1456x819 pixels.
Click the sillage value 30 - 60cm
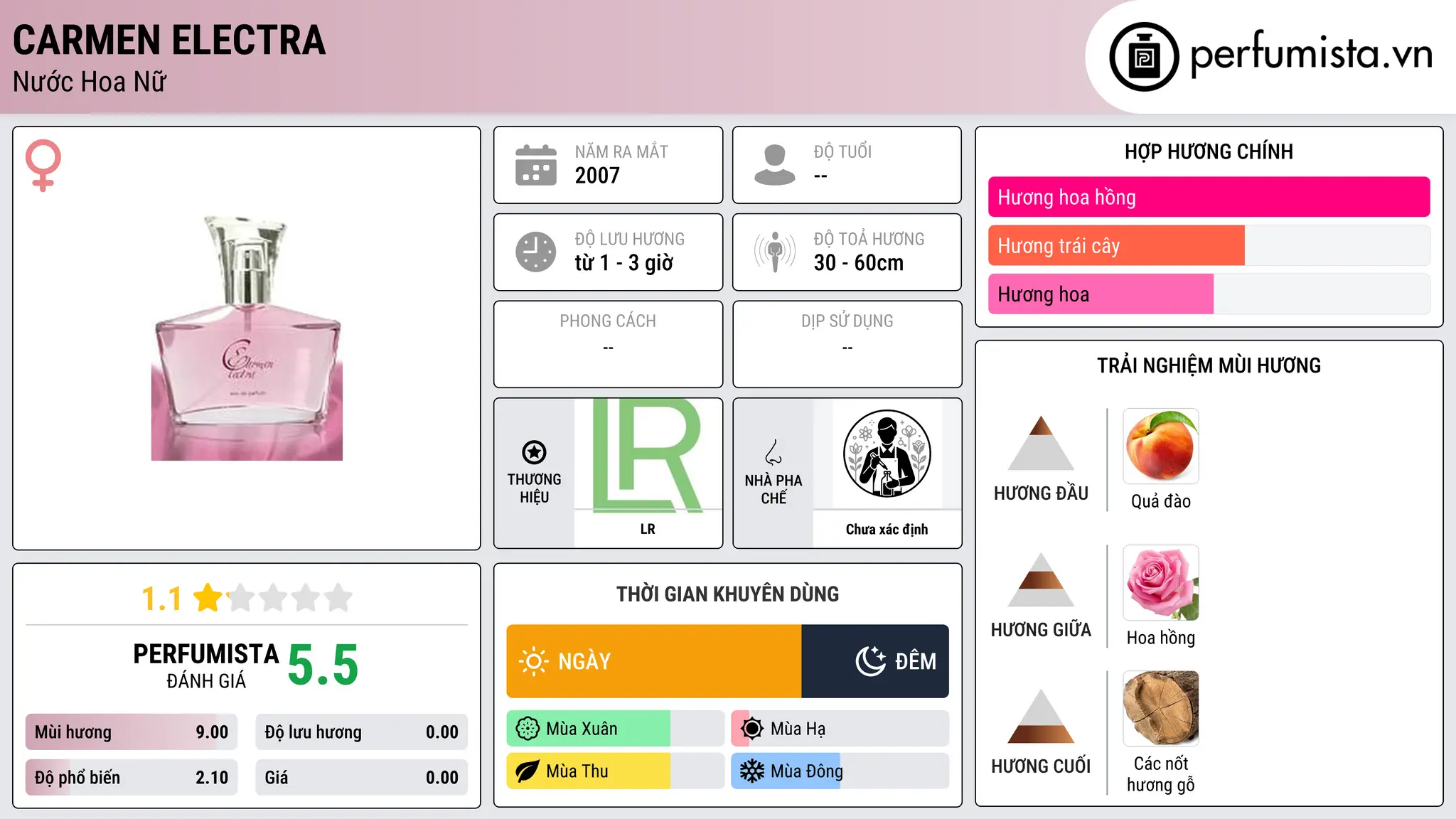coord(859,263)
